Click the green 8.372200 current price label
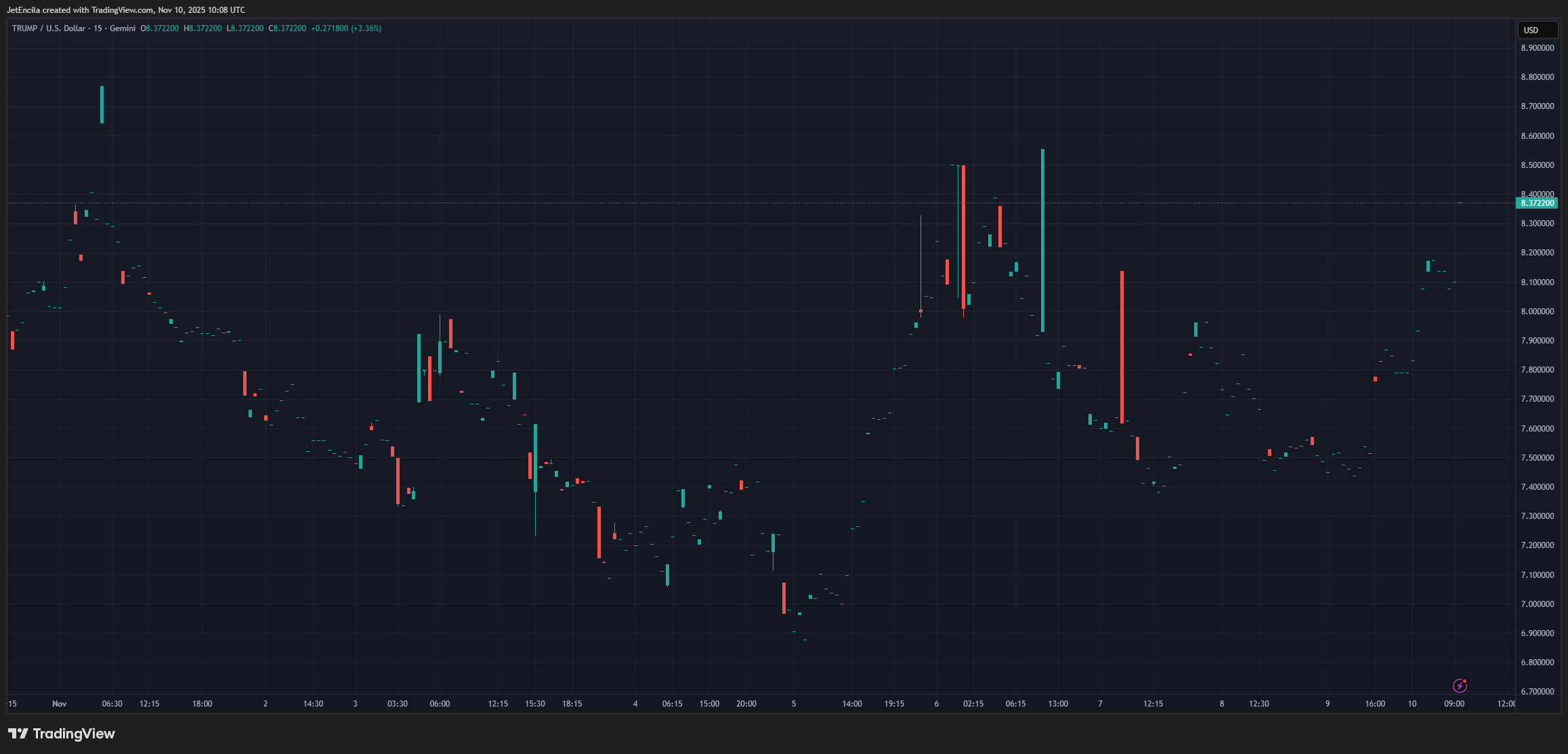 coord(1537,203)
